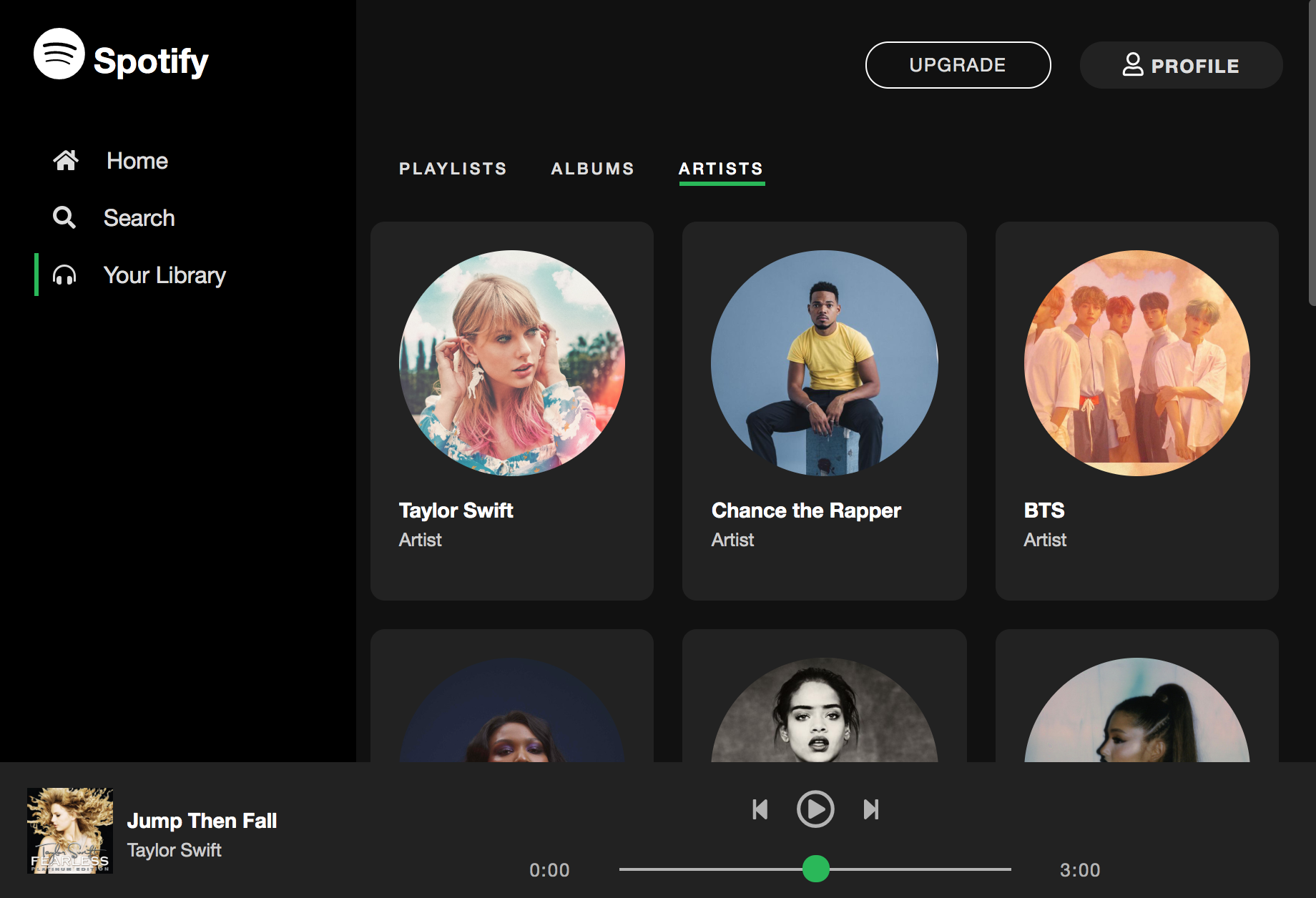Viewport: 1316px width, 898px height.
Task: Open the Taylor Swift artist name link
Action: pos(456,510)
